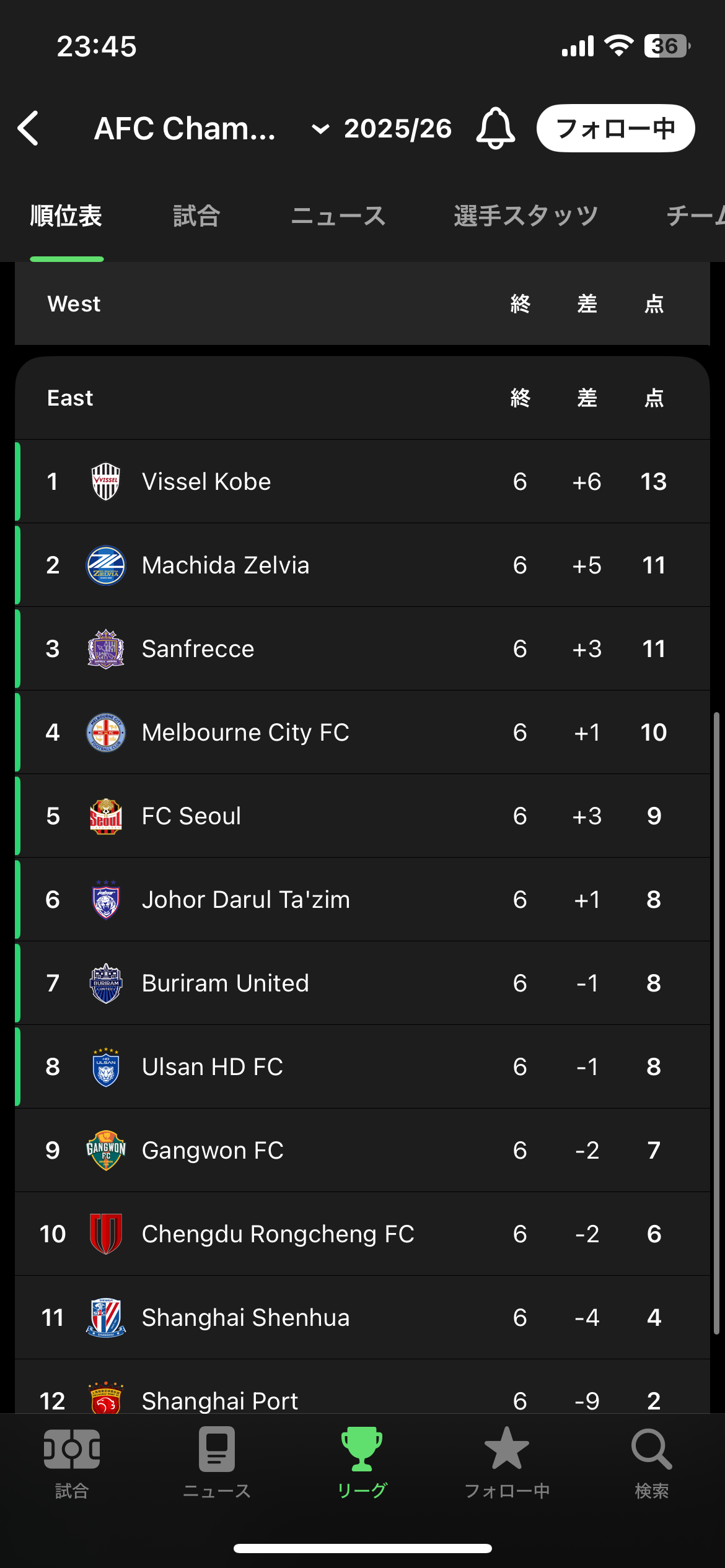Screen dimensions: 725x1568
Task: Open the 試合 matches icon in bottom bar
Action: click(72, 1461)
